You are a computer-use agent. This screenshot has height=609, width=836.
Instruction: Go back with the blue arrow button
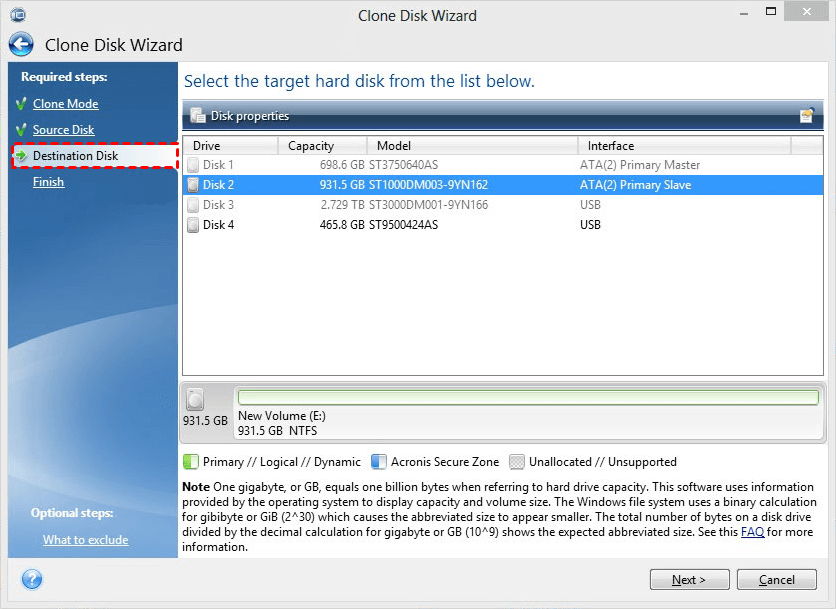[x=21, y=44]
